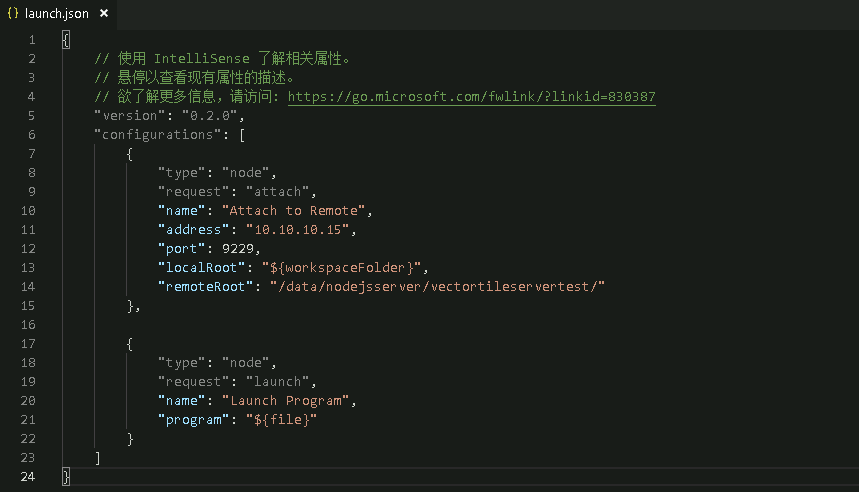Image resolution: width=859 pixels, height=492 pixels.
Task: Open the go.microsoft.com fwlink URL
Action: click(472, 96)
